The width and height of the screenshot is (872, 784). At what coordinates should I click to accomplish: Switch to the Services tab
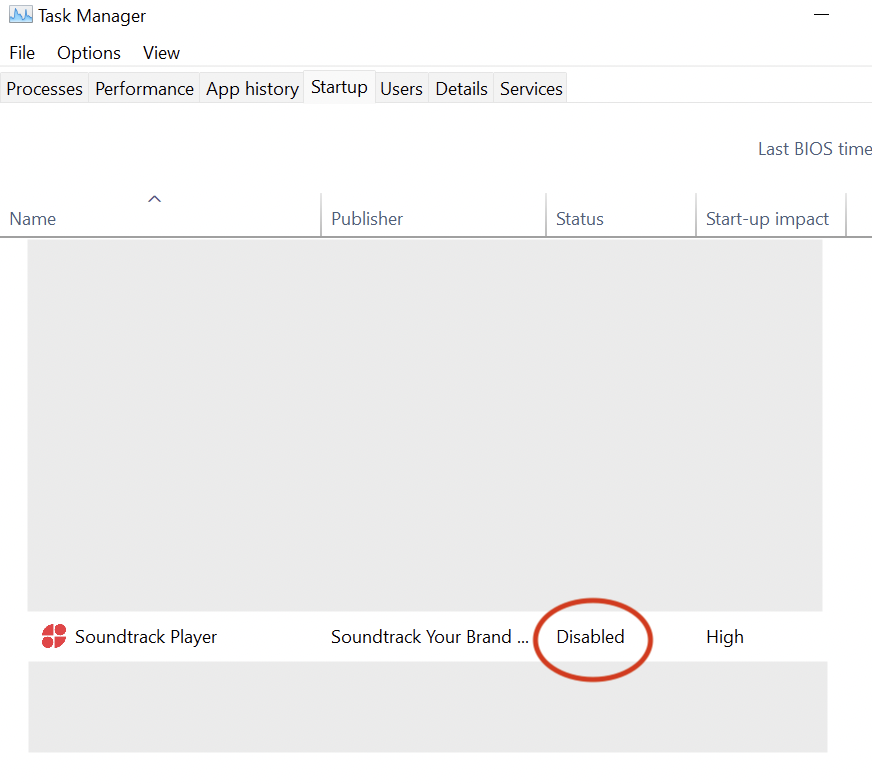(531, 88)
